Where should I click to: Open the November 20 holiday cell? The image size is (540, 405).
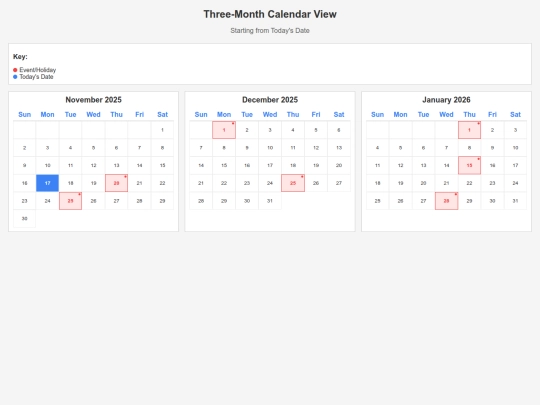coord(116,183)
